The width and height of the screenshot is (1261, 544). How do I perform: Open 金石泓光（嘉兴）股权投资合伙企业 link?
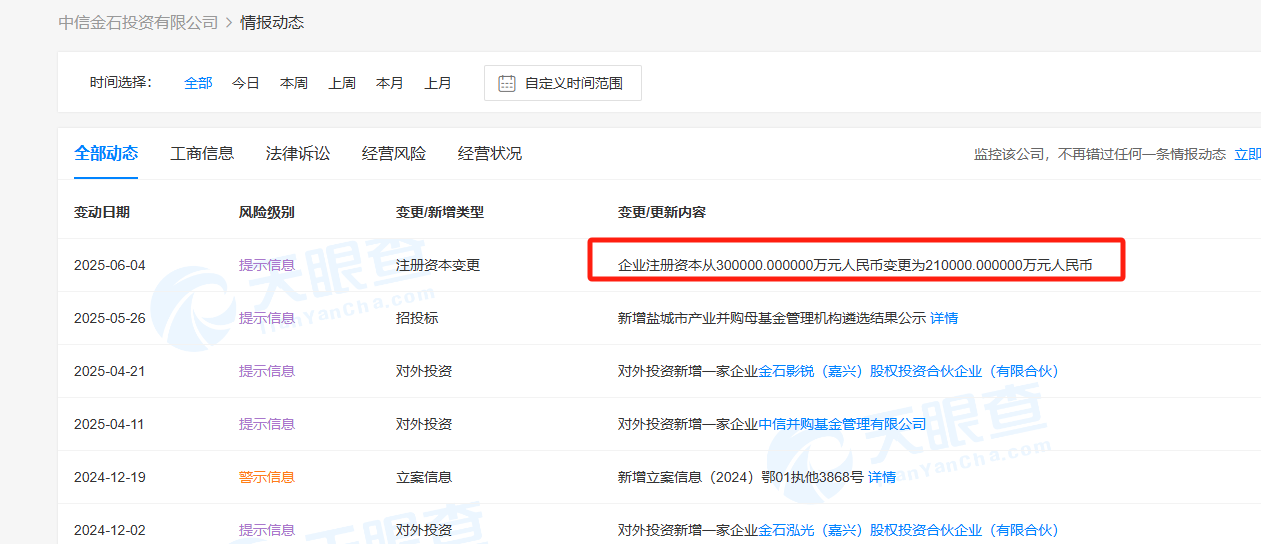pyautogui.click(x=908, y=530)
